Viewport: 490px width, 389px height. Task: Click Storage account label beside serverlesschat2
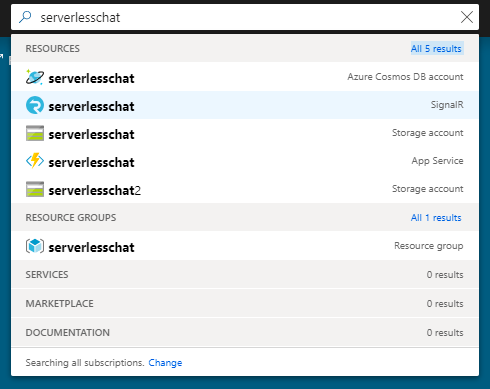428,189
